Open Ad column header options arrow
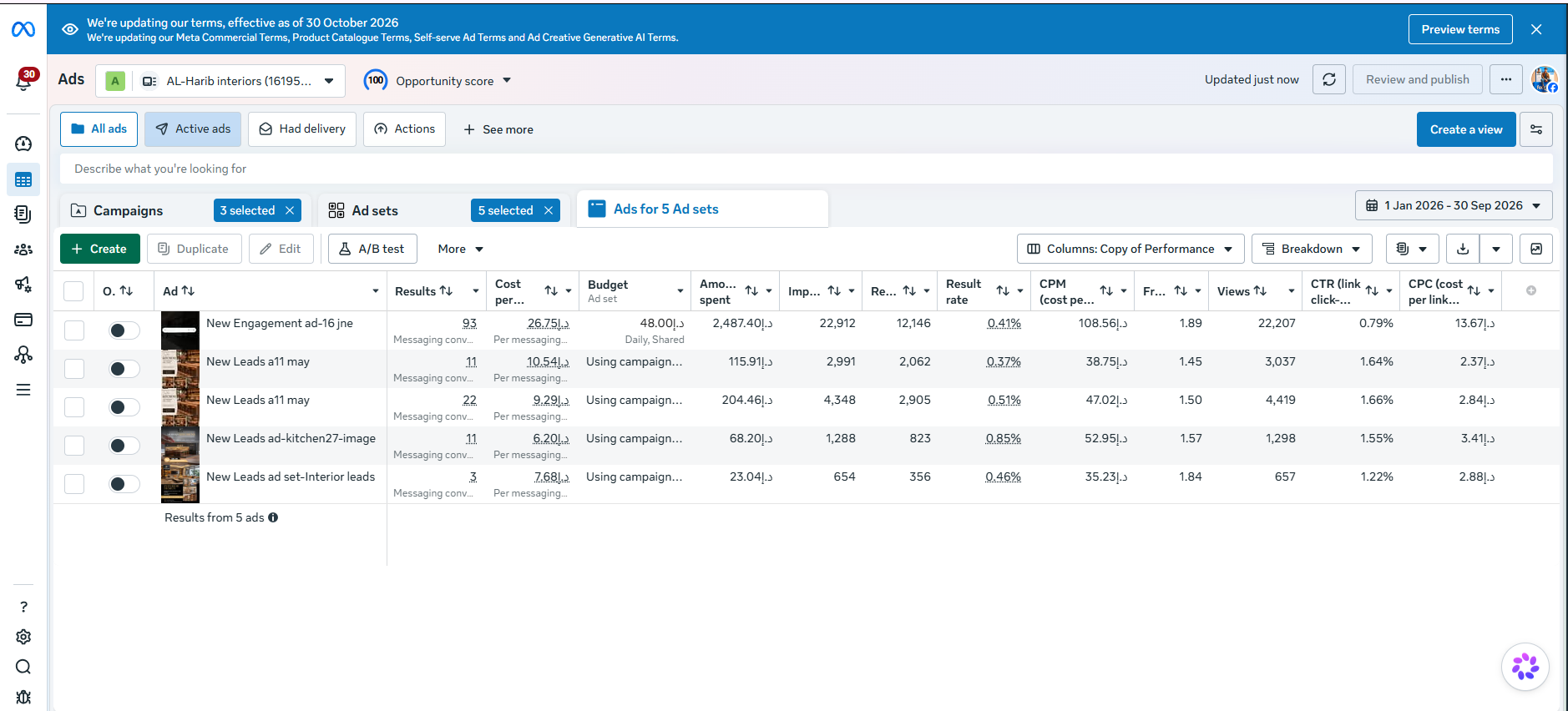The image size is (1568, 711). (376, 291)
